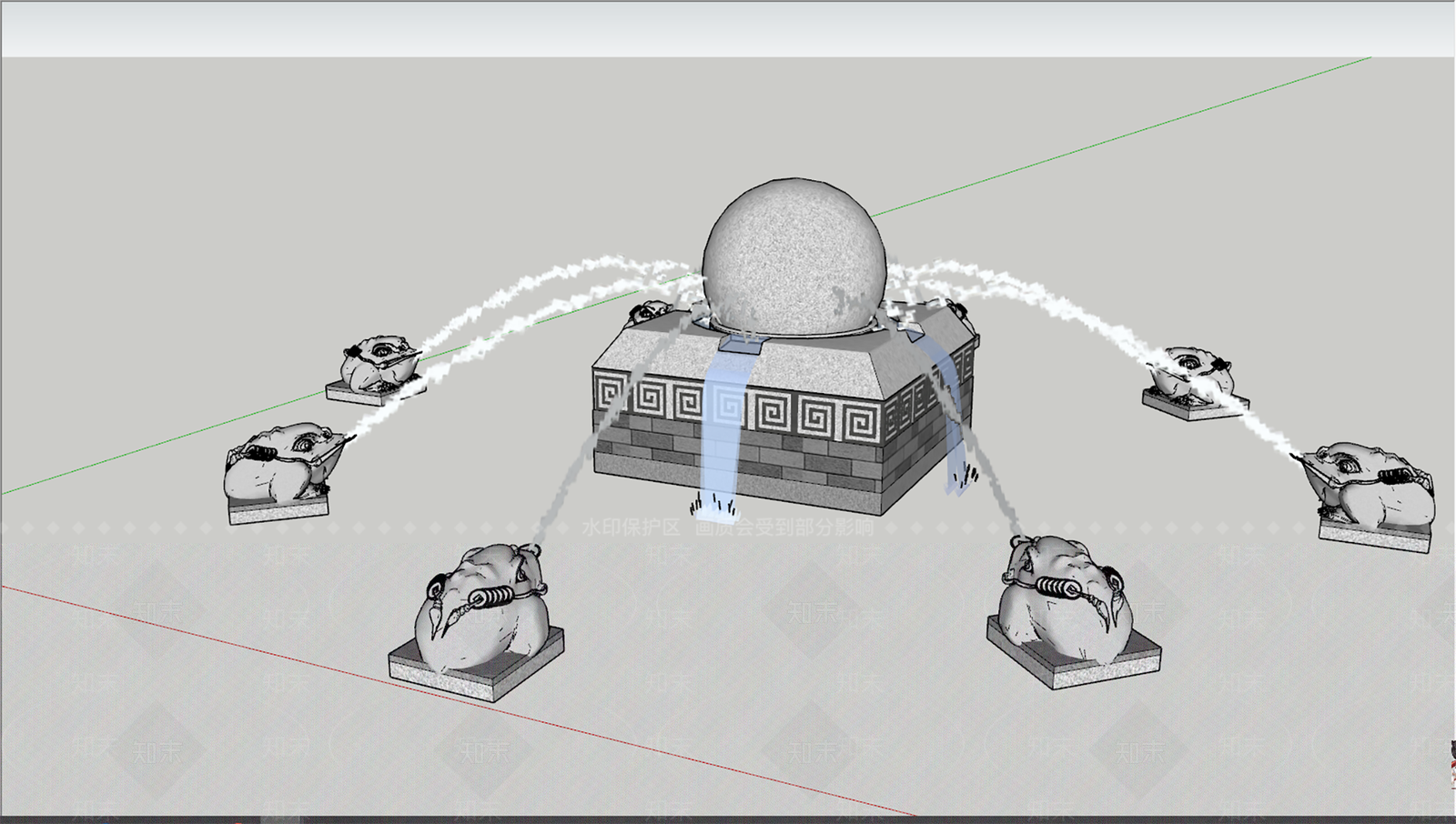Image resolution: width=1456 pixels, height=824 pixels.
Task: Click the empty toolbar strip at the top
Action: [x=728, y=29]
